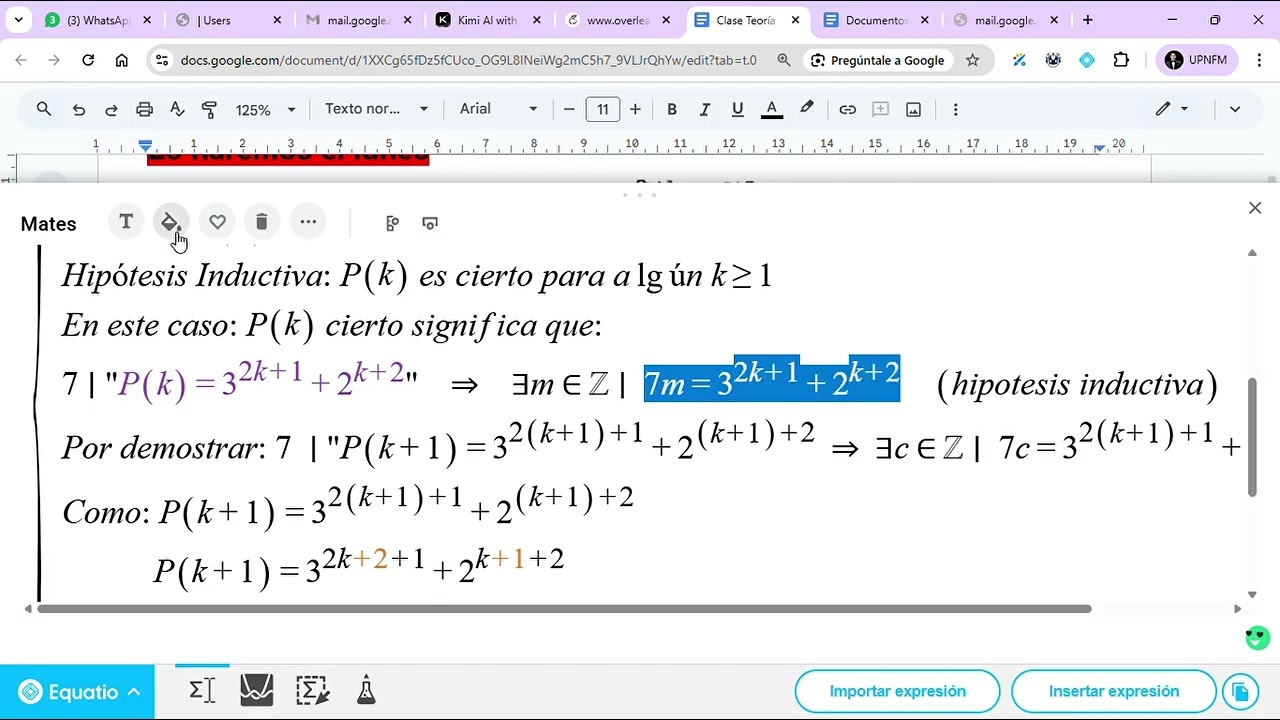Viewport: 1280px width, 720px height.
Task: Print the document with printer icon
Action: coord(144,110)
